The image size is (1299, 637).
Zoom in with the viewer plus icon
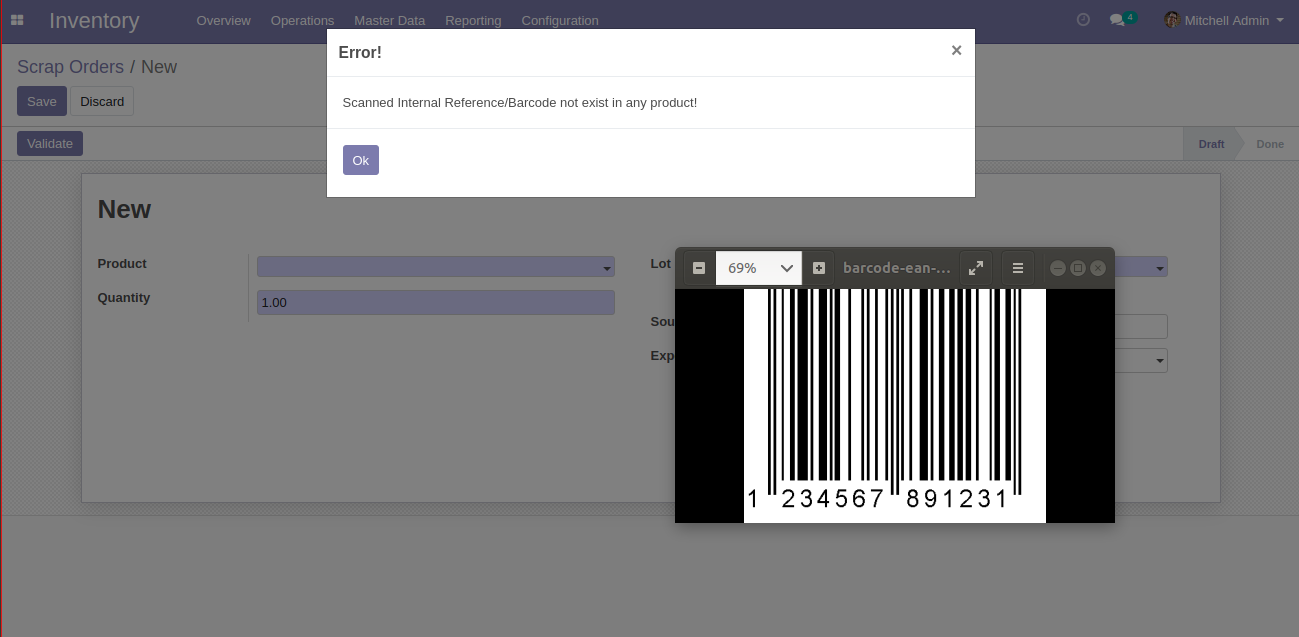(x=819, y=268)
